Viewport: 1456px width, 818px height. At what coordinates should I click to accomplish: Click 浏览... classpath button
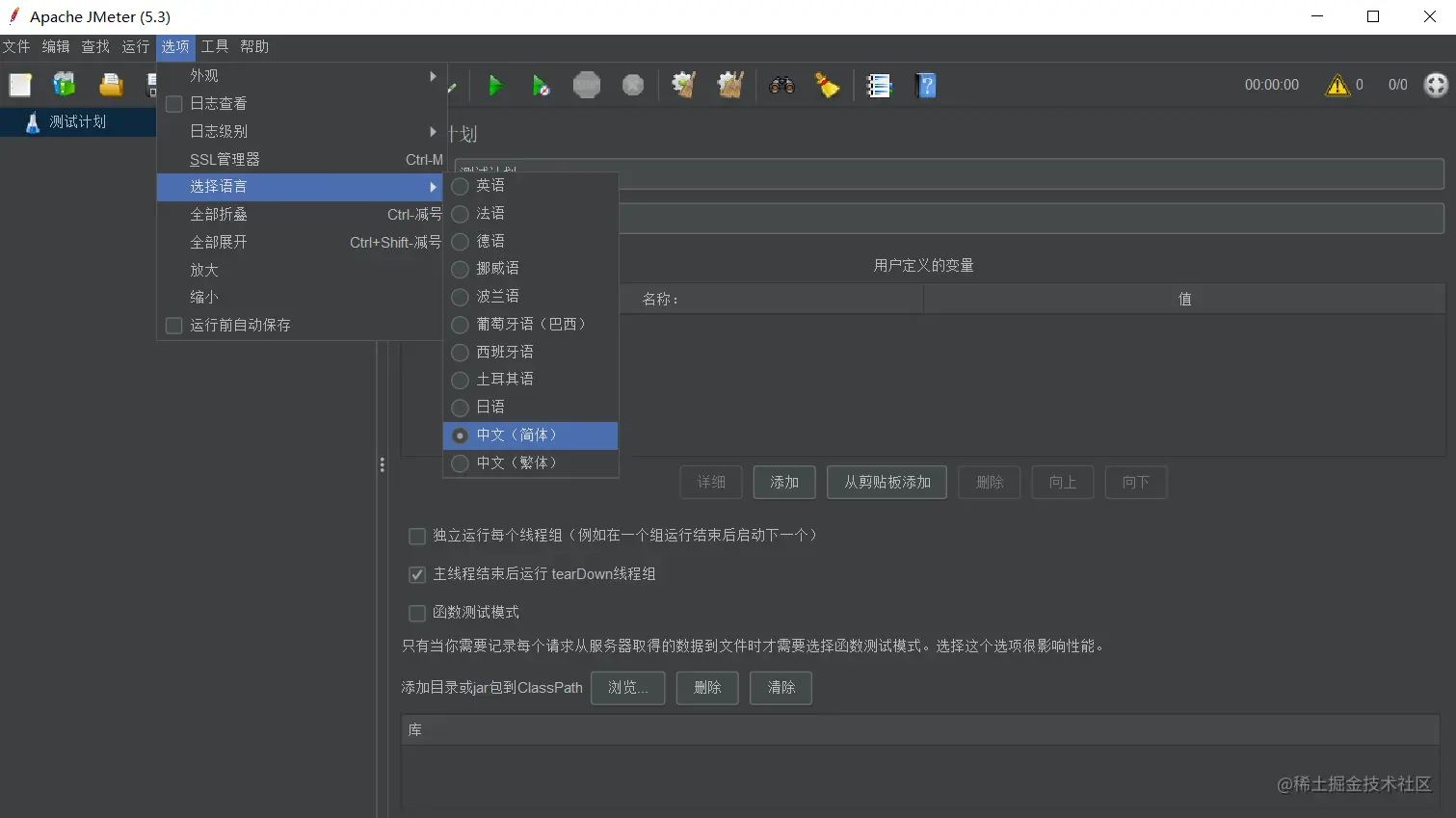click(628, 688)
